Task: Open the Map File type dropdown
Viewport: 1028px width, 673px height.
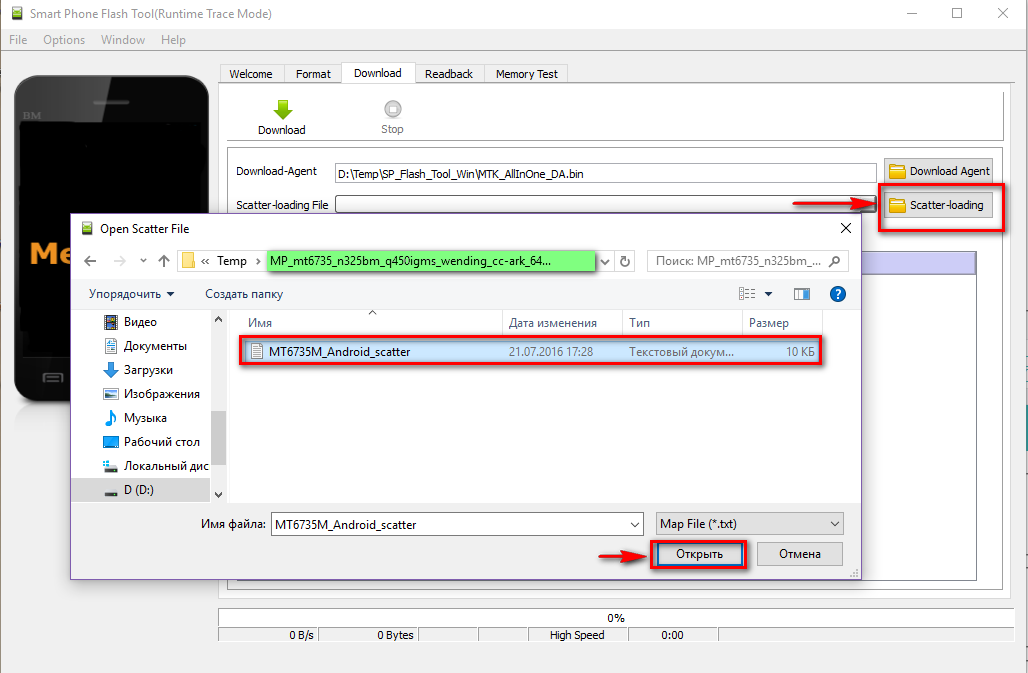Action: [749, 524]
